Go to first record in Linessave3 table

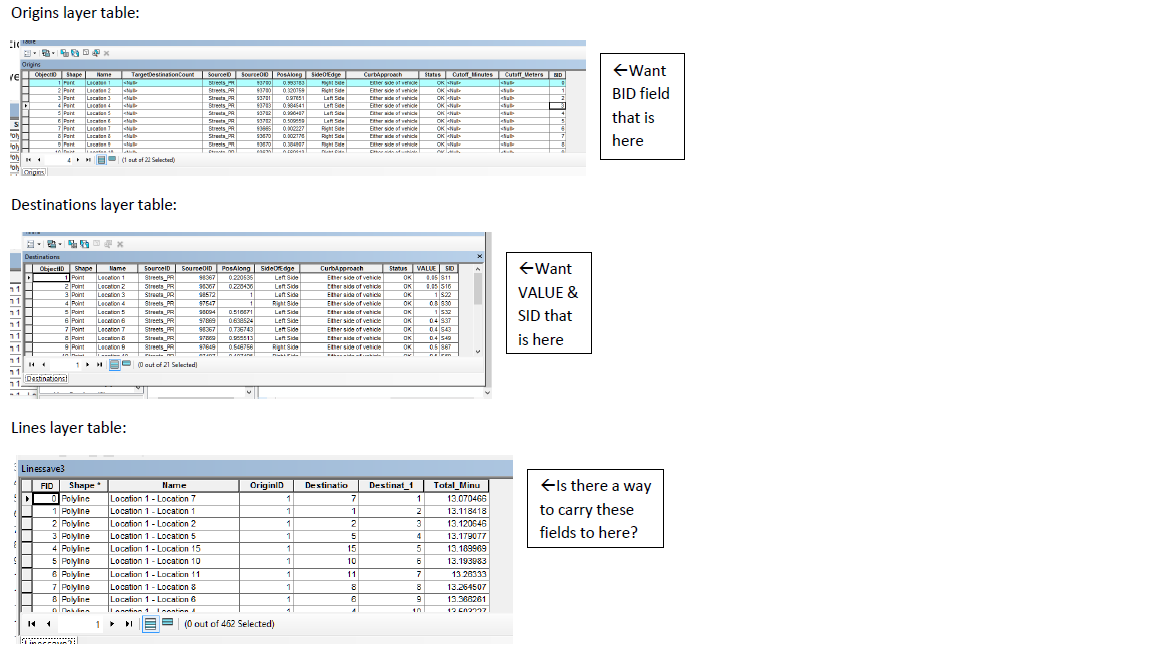32,624
